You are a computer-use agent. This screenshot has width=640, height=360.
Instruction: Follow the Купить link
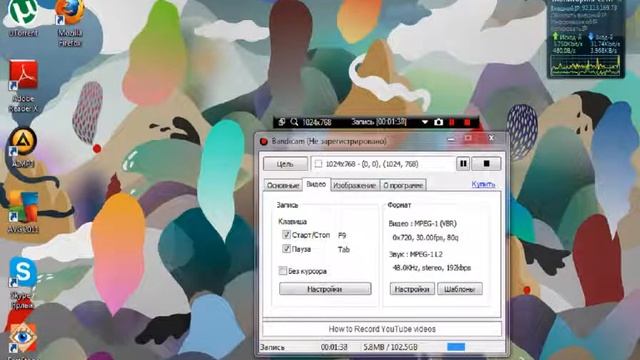pyautogui.click(x=483, y=184)
